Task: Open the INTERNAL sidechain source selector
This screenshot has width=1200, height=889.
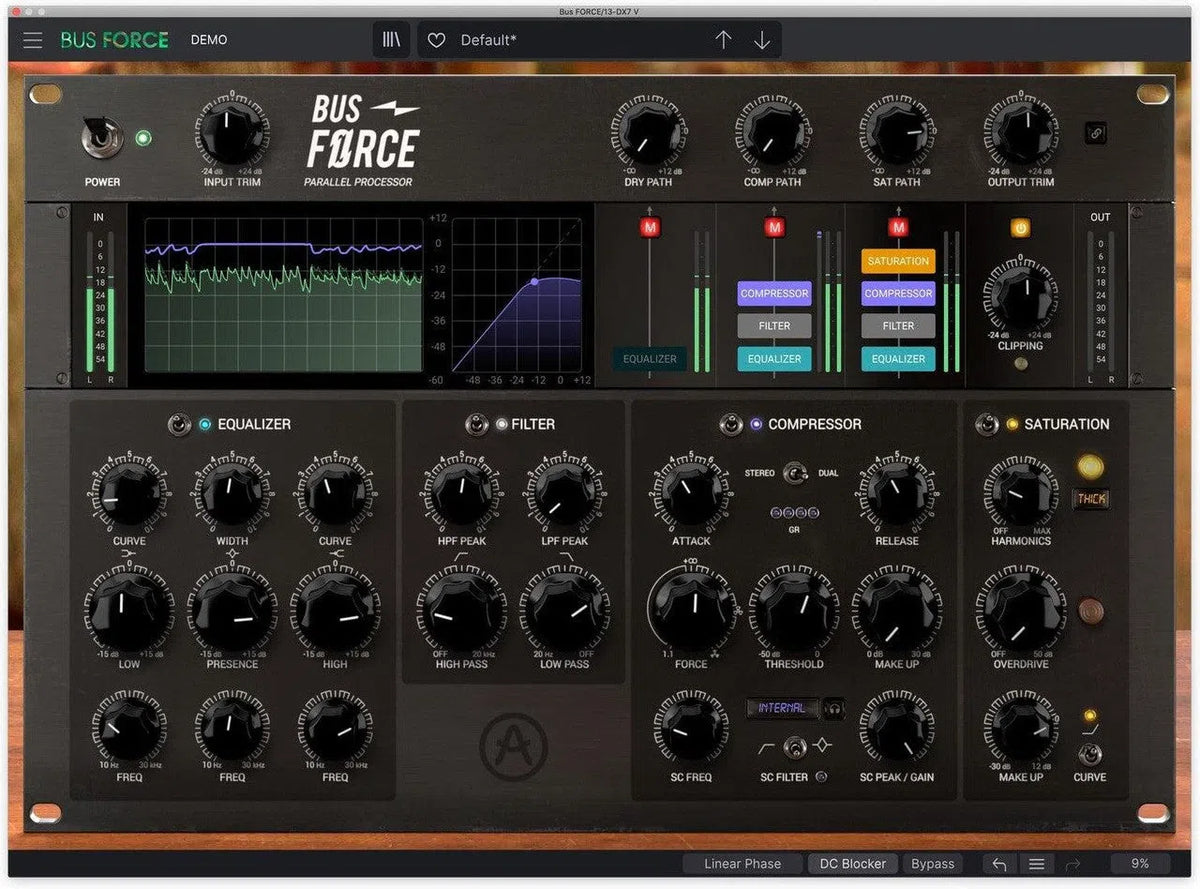Action: pos(781,707)
